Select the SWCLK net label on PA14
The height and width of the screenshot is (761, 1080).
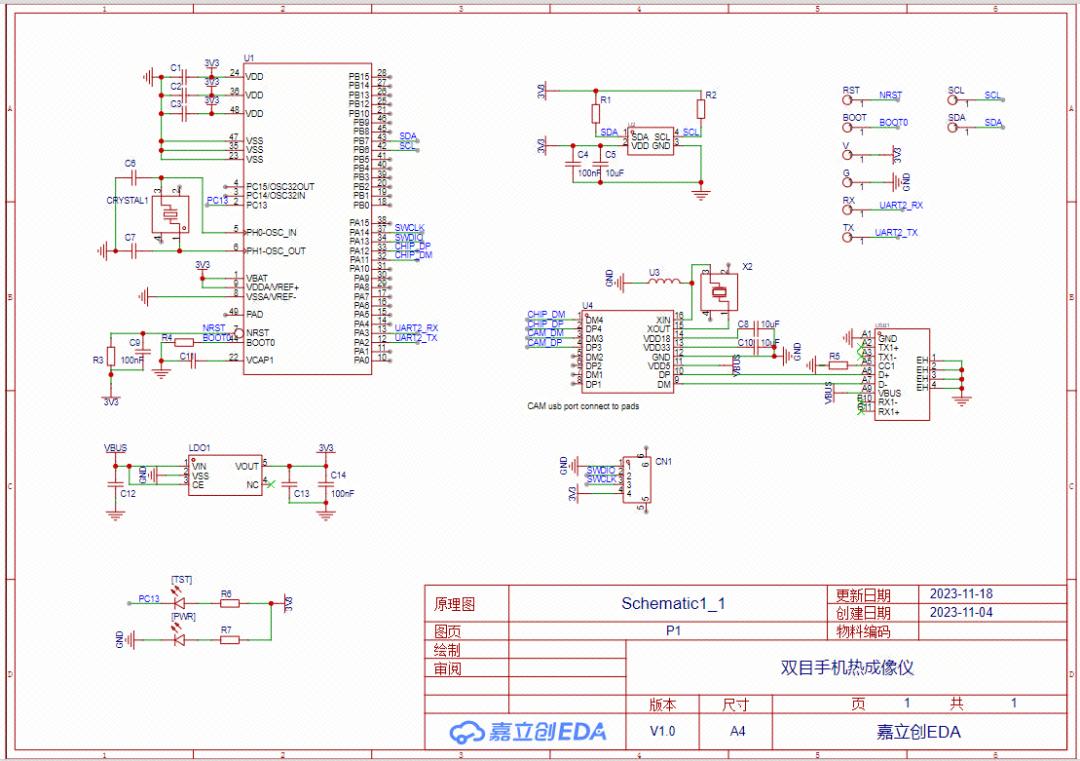409,228
